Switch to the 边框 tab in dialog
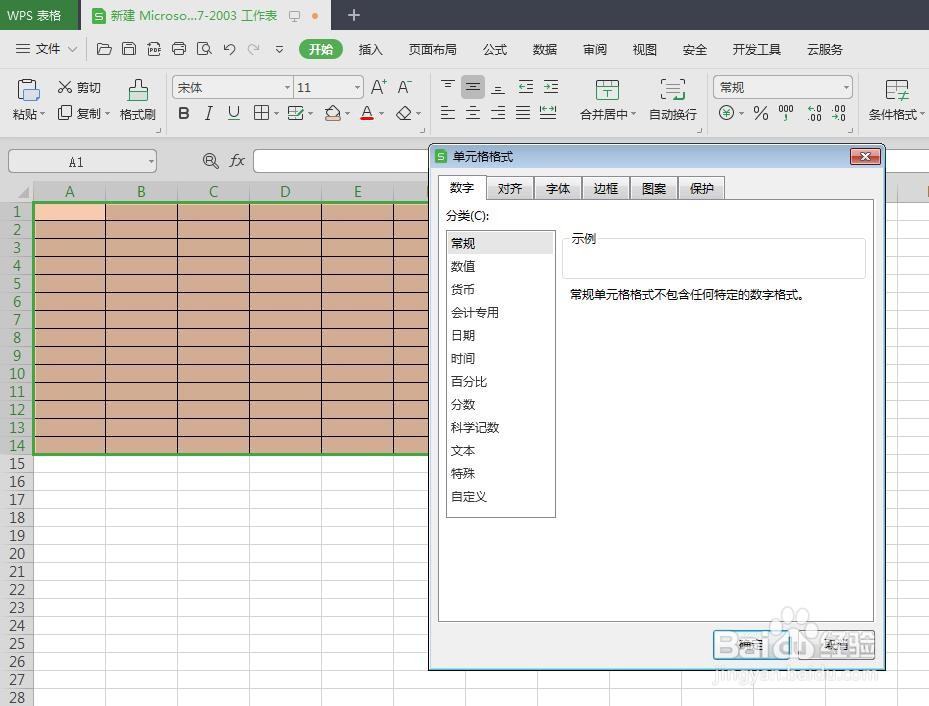Viewport: 929px width, 706px height. pyautogui.click(x=605, y=188)
